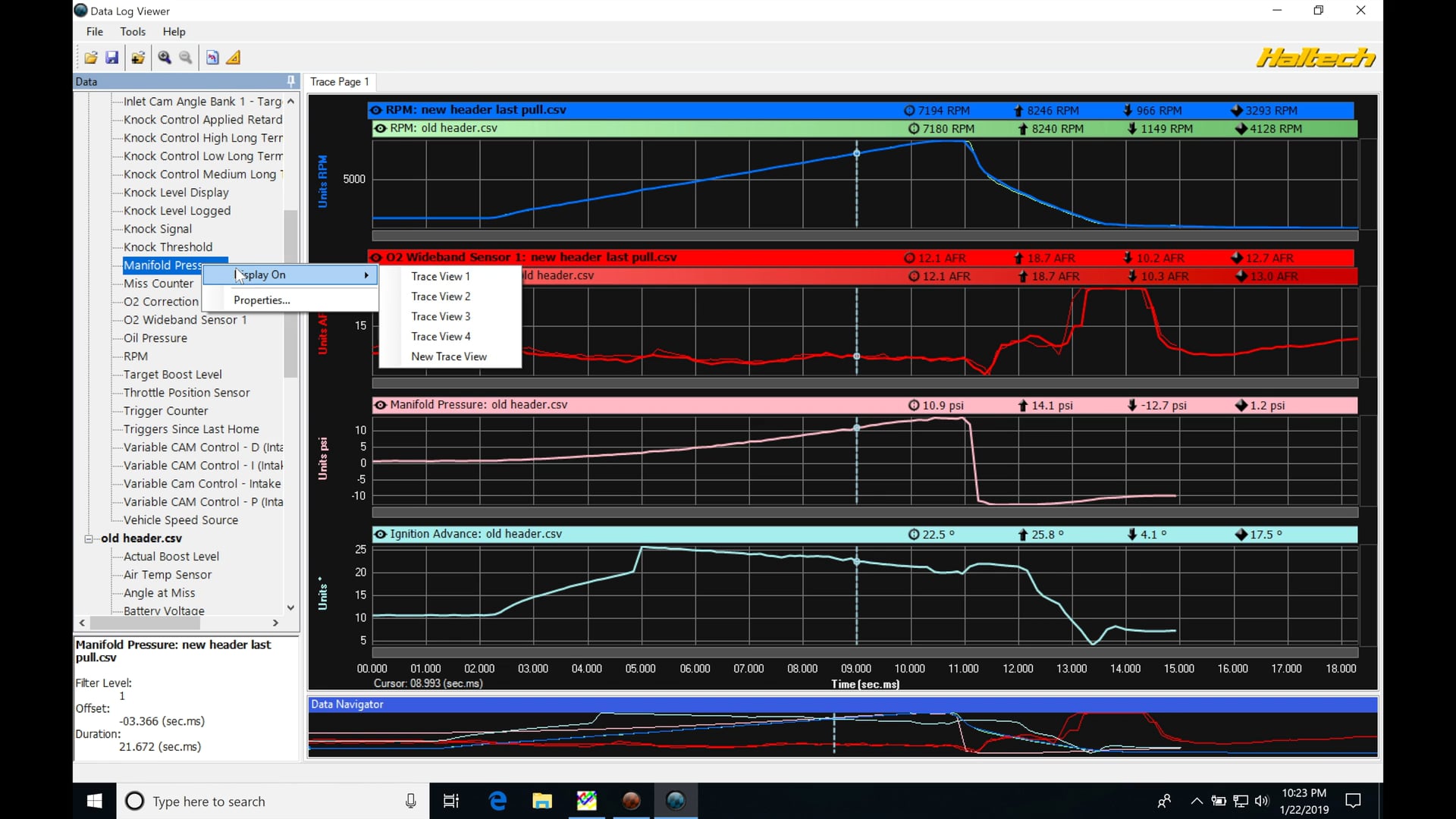
Task: Select the zoom in magnifier tool
Action: pos(164,57)
